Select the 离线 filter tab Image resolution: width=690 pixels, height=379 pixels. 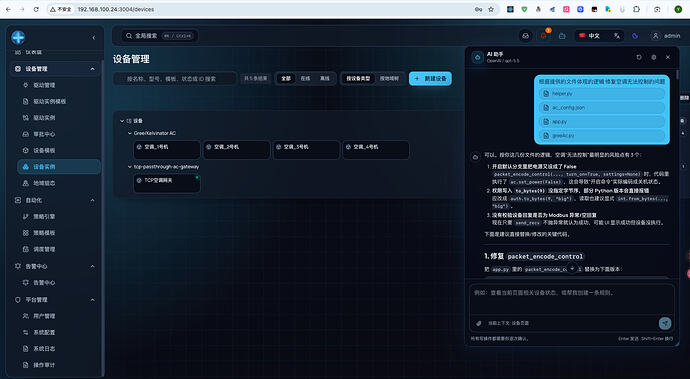click(x=325, y=78)
